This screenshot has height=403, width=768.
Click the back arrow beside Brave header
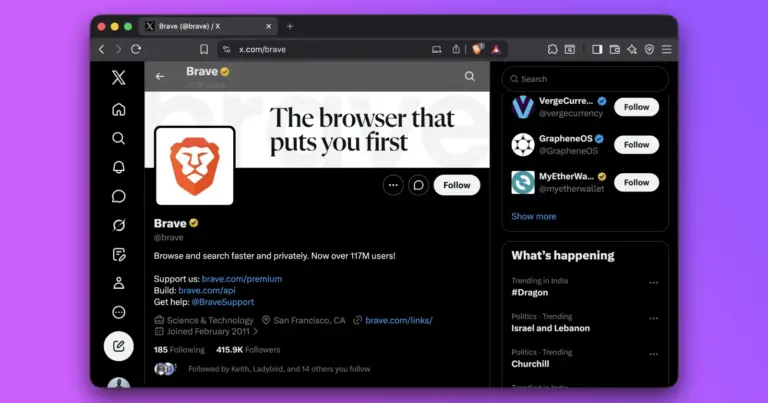tap(160, 76)
